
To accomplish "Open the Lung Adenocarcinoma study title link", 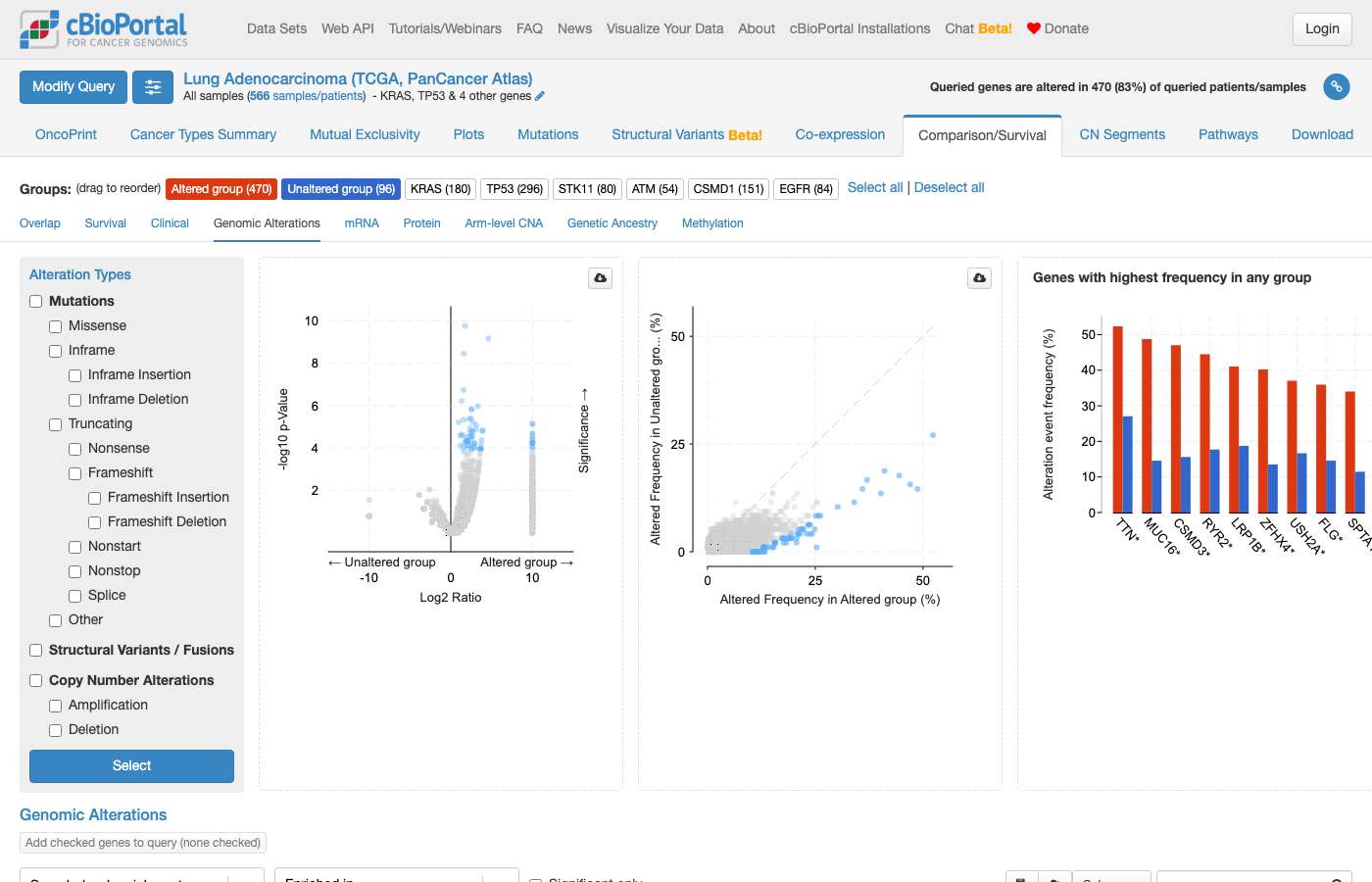I will [358, 78].
